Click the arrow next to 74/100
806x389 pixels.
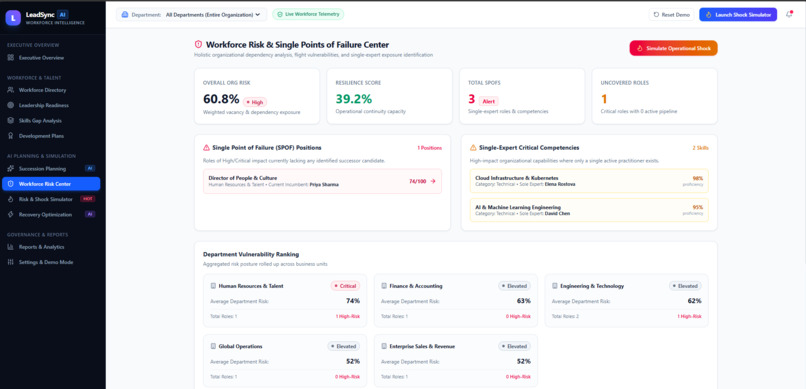pyautogui.click(x=433, y=181)
